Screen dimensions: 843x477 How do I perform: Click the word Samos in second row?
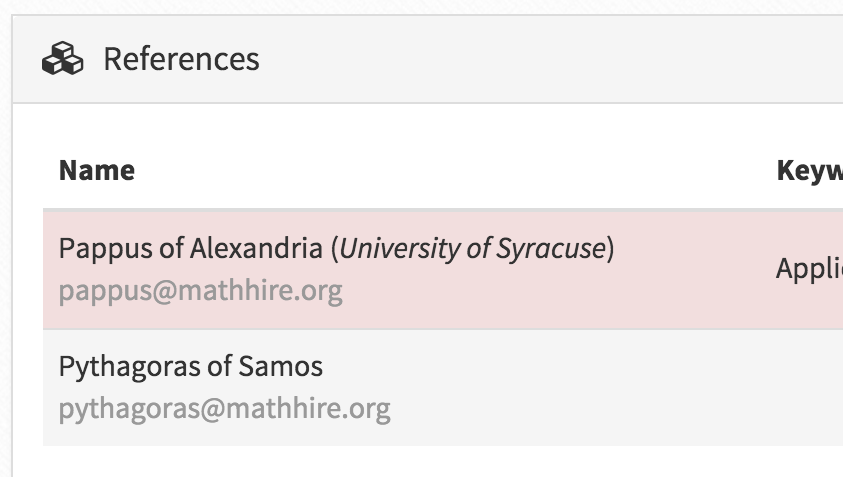click(x=281, y=367)
